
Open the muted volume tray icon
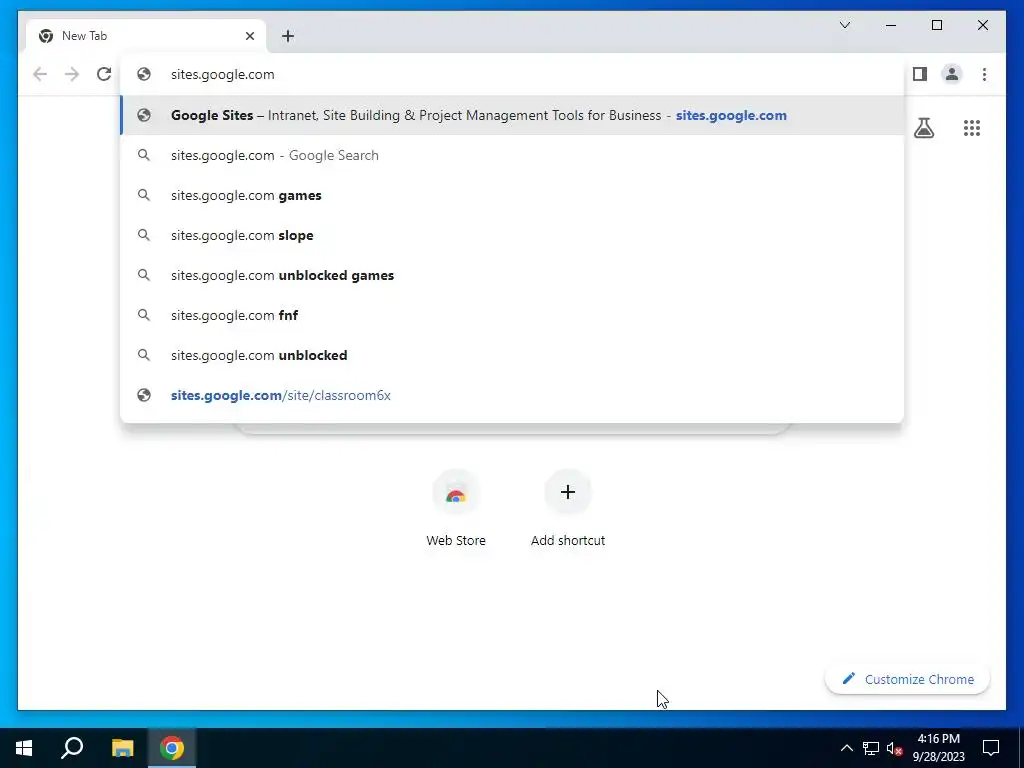point(894,748)
